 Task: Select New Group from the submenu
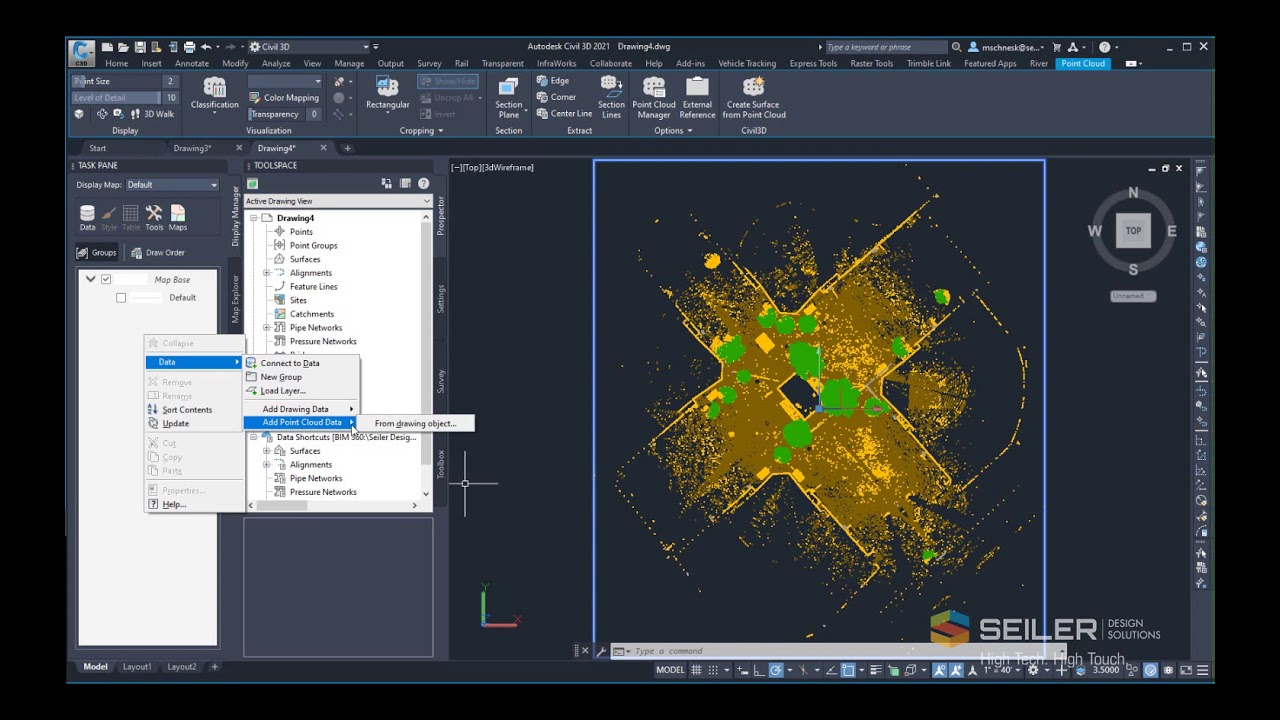click(281, 377)
